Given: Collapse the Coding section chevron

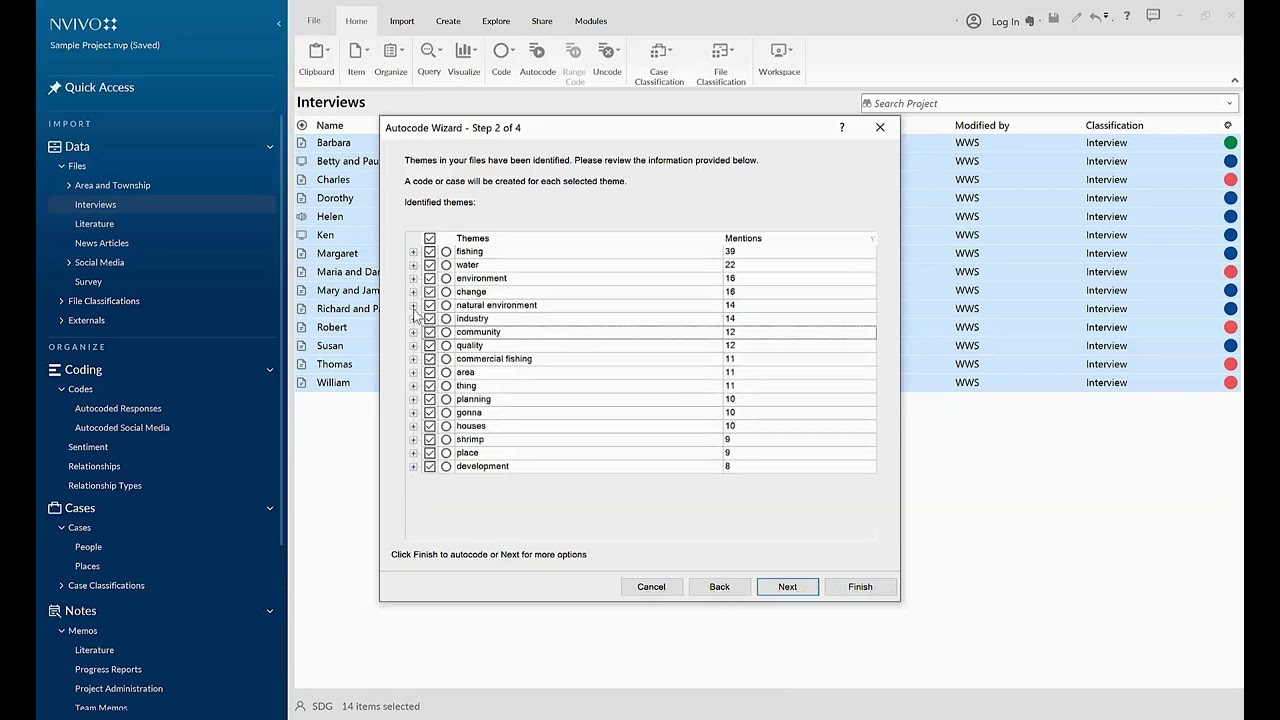Looking at the screenshot, I should [x=269, y=370].
